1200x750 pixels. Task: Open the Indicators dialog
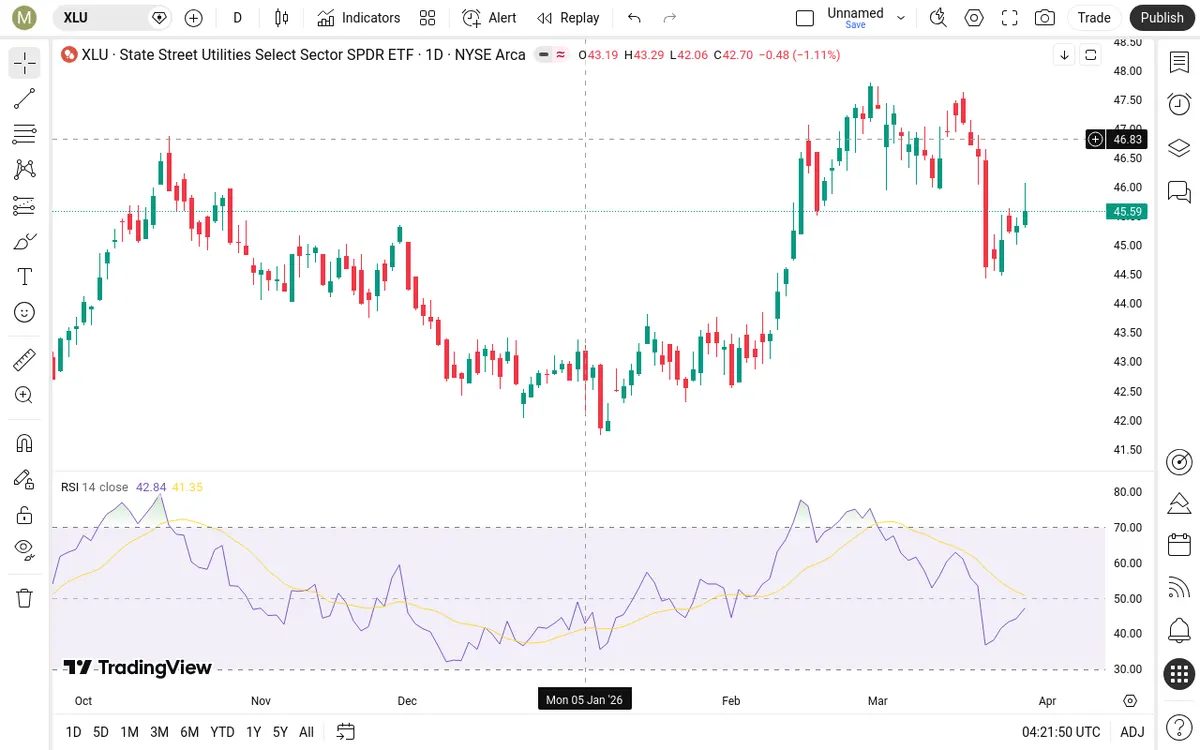[358, 18]
